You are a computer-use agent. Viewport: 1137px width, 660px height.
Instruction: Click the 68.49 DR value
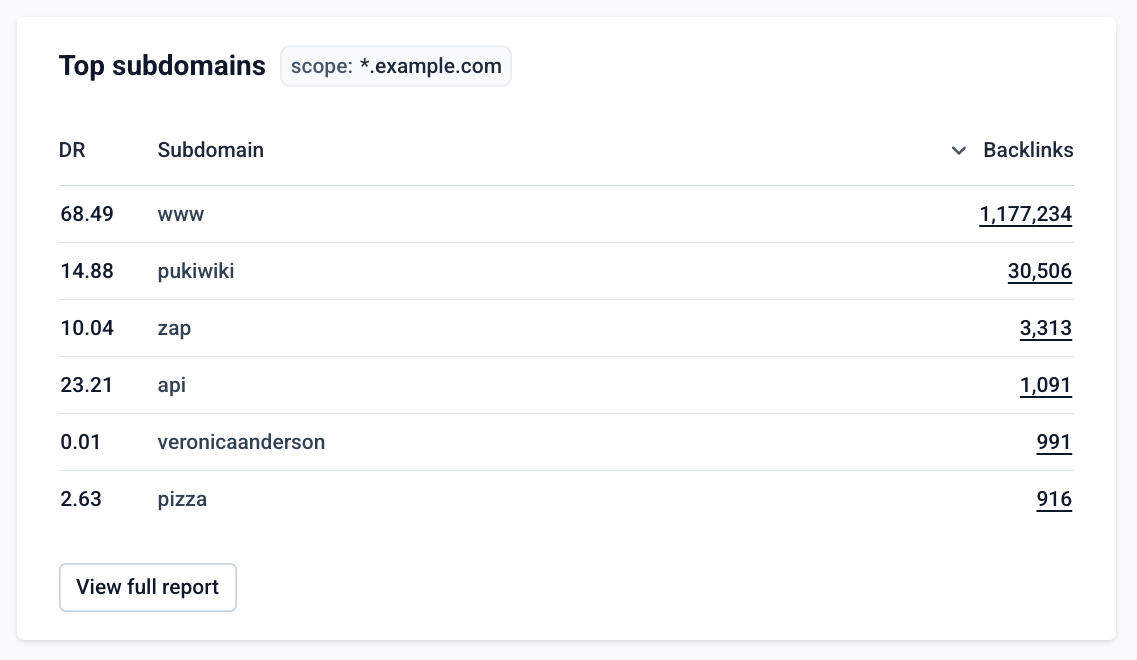click(x=86, y=214)
